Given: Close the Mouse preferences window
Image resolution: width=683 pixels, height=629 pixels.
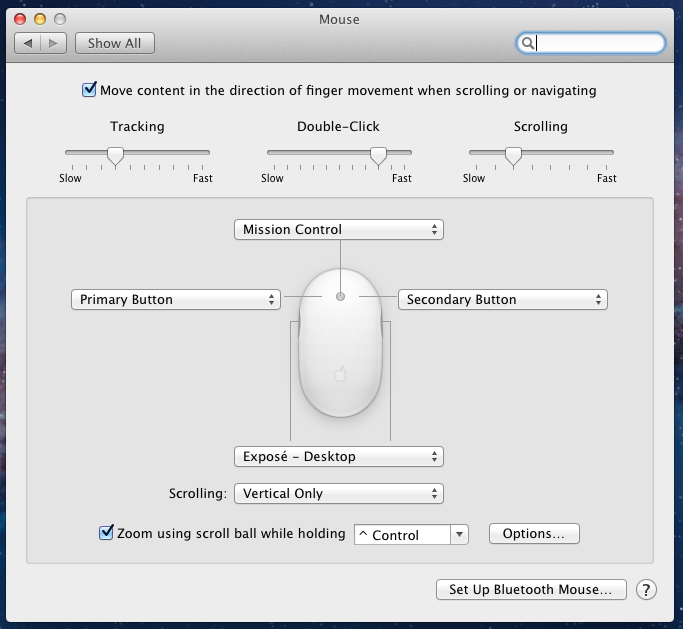Looking at the screenshot, I should click(20, 19).
